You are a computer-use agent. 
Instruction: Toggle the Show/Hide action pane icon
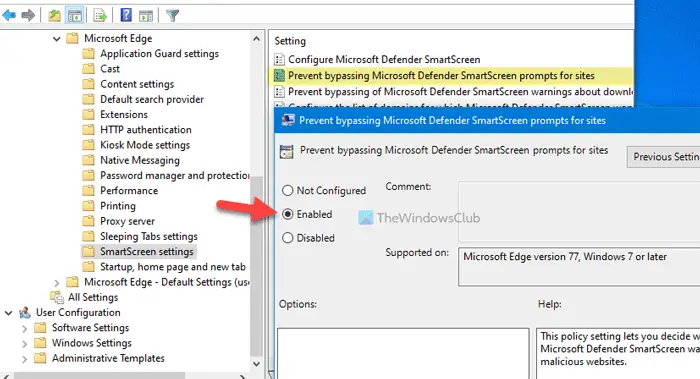(x=146, y=16)
